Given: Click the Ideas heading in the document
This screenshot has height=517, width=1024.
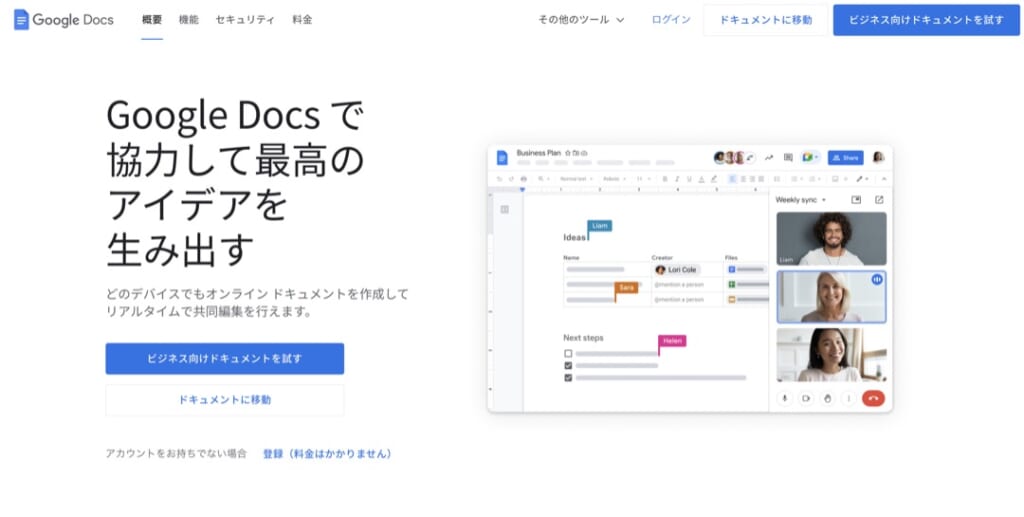Looking at the screenshot, I should pyautogui.click(x=575, y=238).
